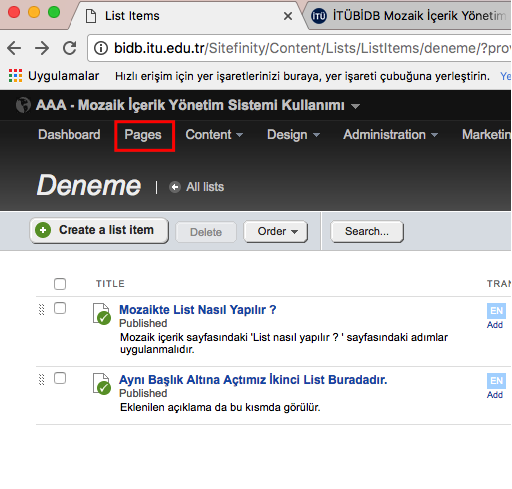Open the Administration menu dropdown
Screen dimensions: 512x489
(390, 135)
